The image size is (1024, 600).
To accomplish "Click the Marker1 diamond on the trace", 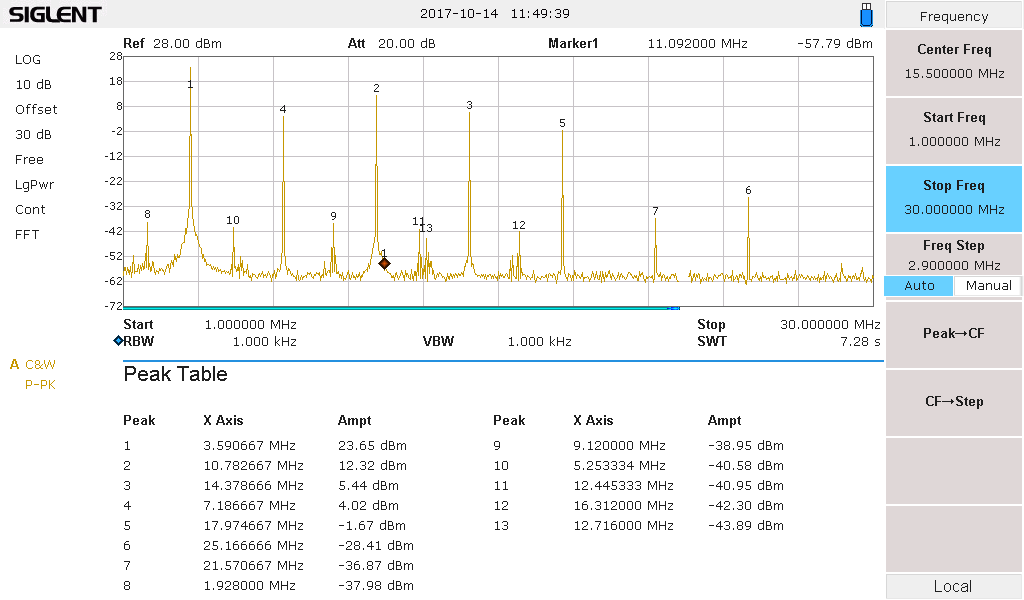I will [x=384, y=263].
